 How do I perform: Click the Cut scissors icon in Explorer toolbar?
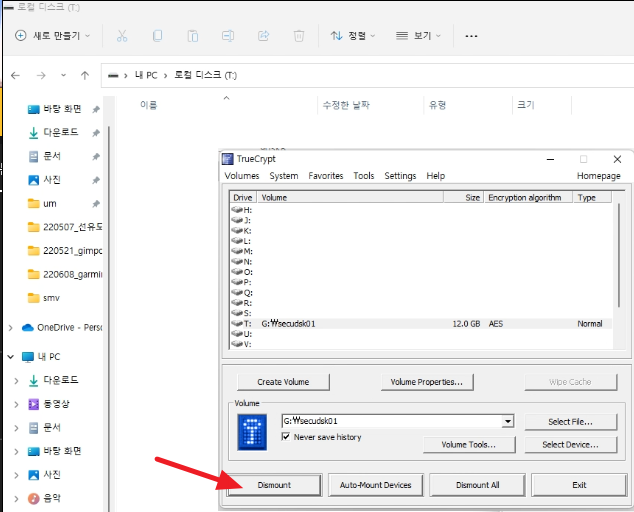pos(122,36)
